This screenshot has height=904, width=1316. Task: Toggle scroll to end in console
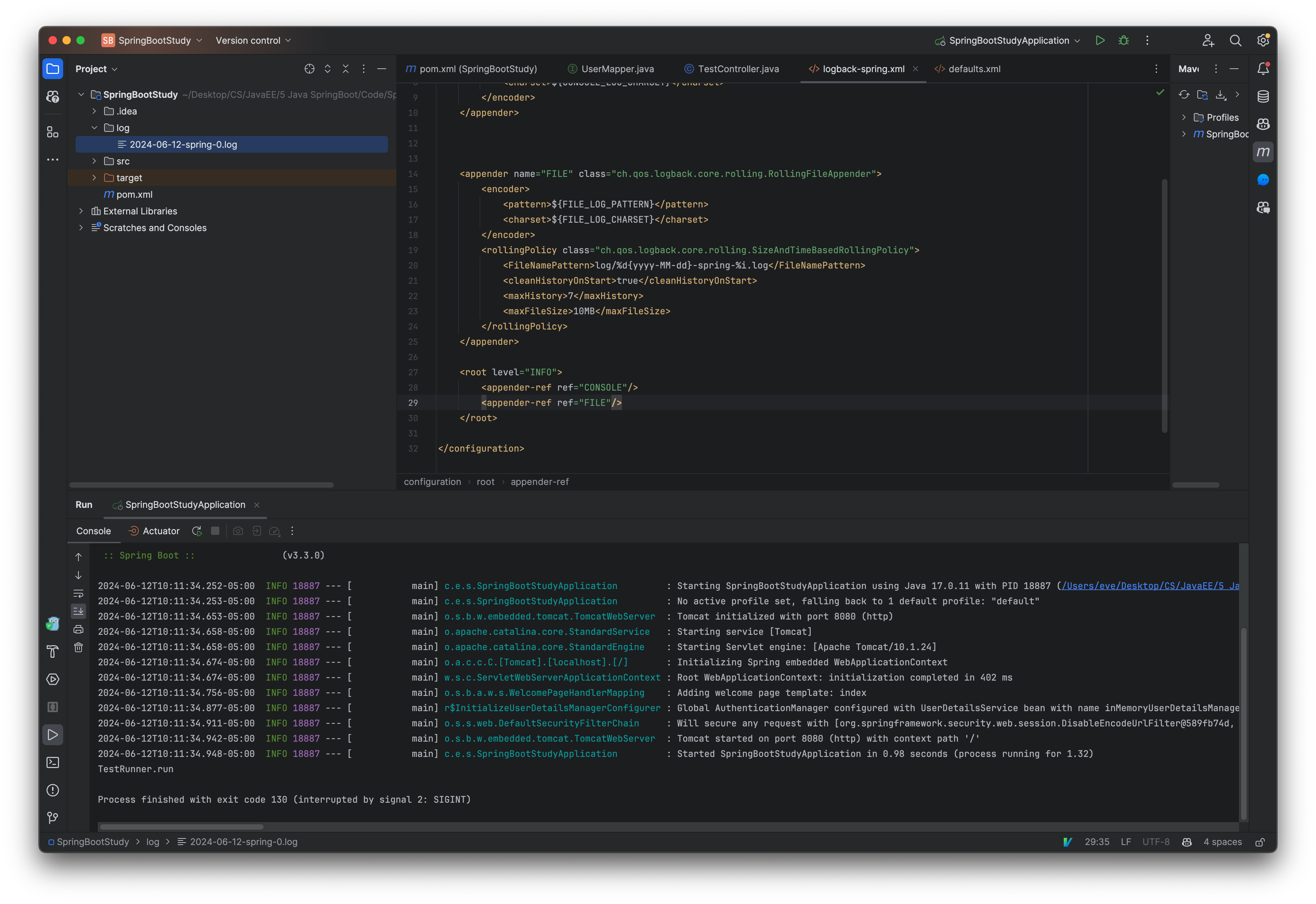[x=78, y=611]
